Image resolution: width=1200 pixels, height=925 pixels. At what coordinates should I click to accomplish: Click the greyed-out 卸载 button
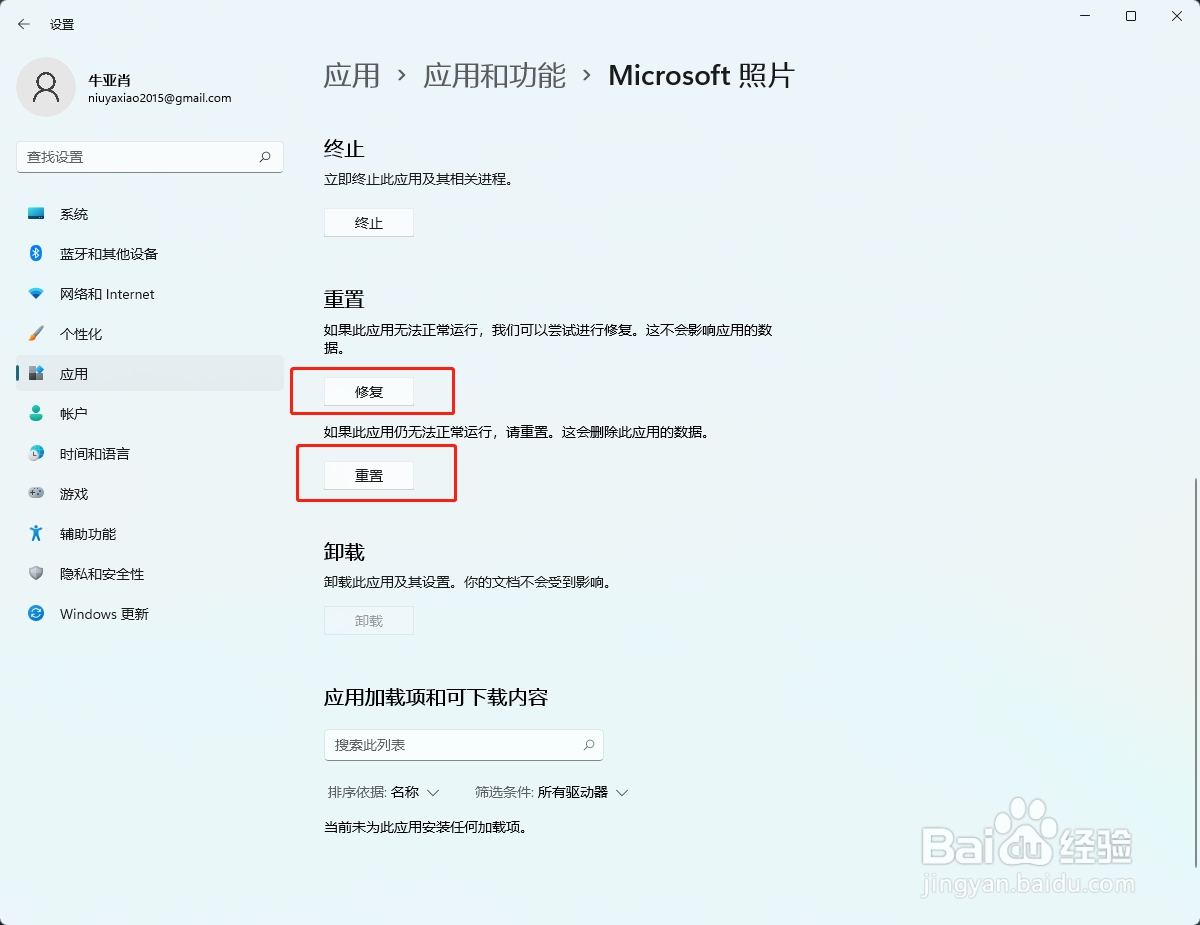tap(369, 621)
